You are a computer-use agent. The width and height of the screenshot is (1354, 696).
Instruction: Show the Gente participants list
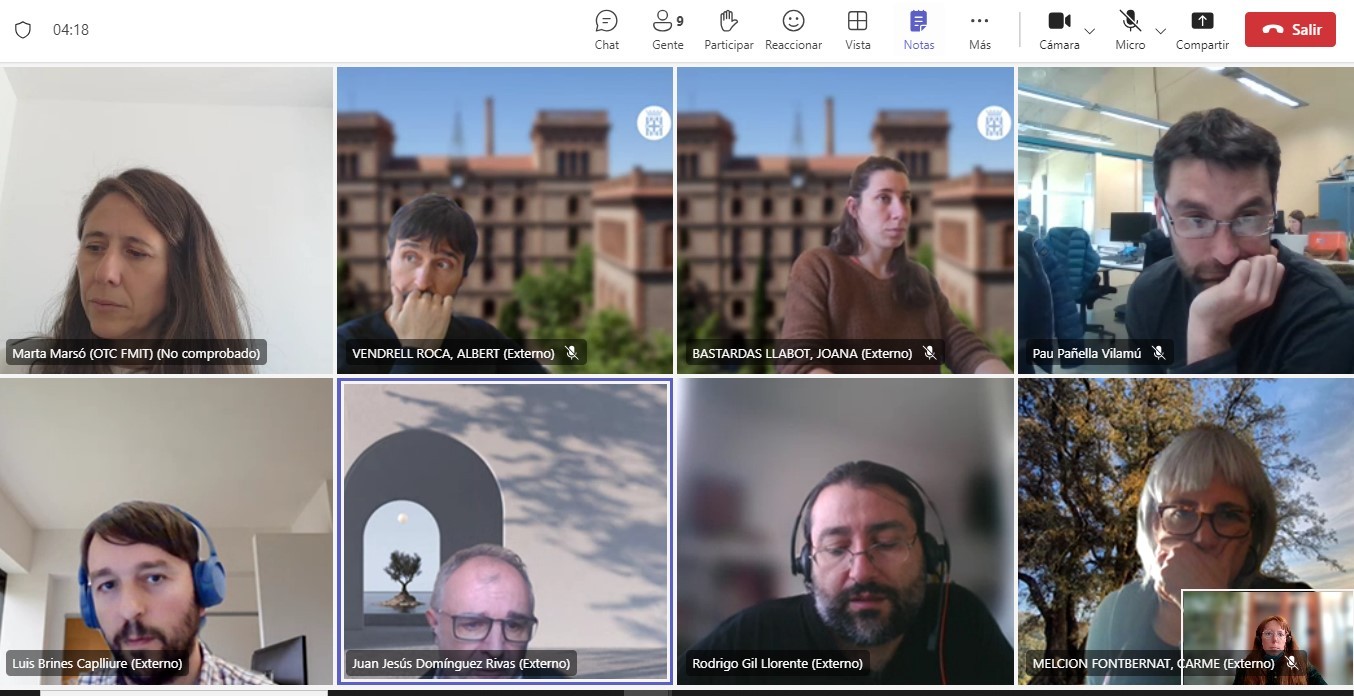pos(667,30)
